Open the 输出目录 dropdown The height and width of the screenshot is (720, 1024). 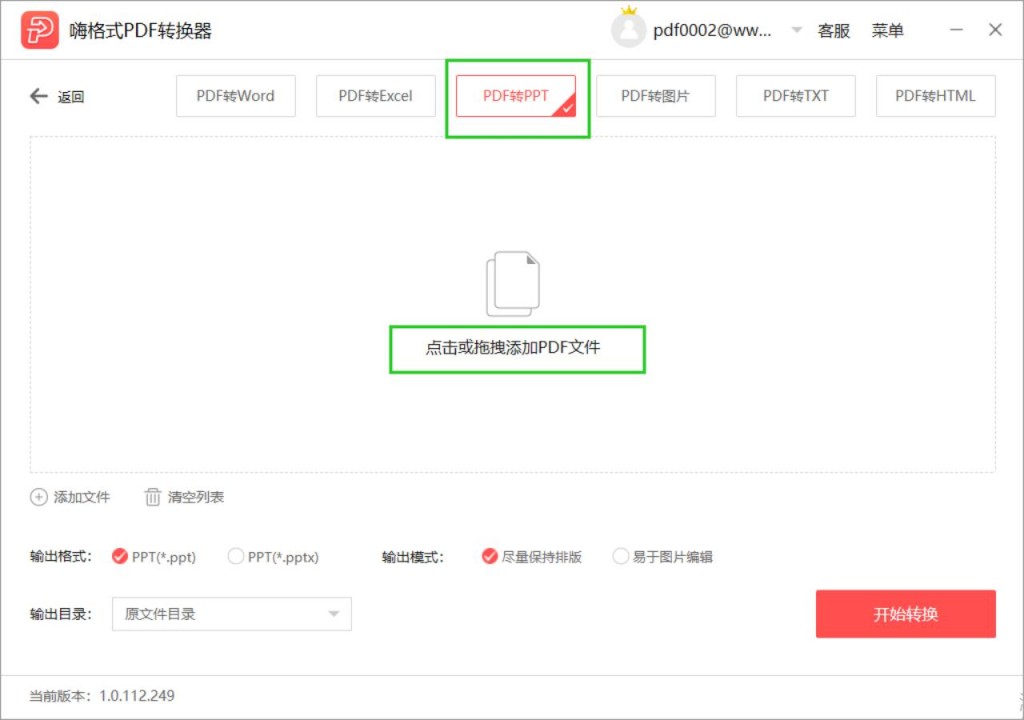coord(232,614)
